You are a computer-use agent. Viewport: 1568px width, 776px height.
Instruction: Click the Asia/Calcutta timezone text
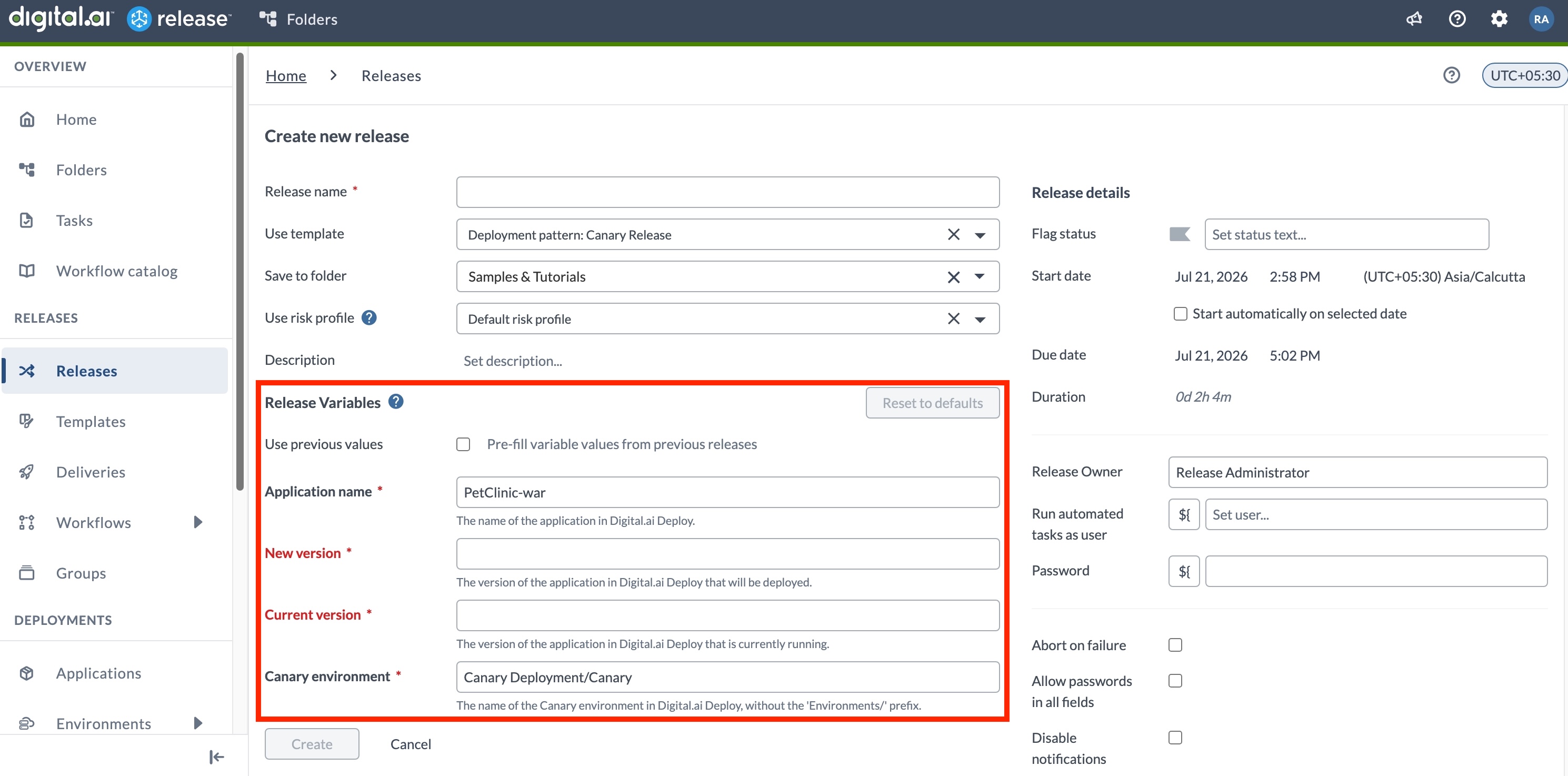click(x=1444, y=277)
